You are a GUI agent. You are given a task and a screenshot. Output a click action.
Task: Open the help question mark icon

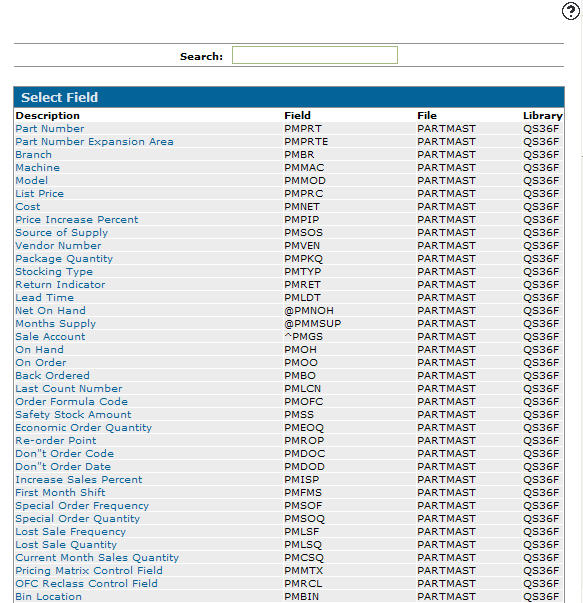(x=571, y=11)
